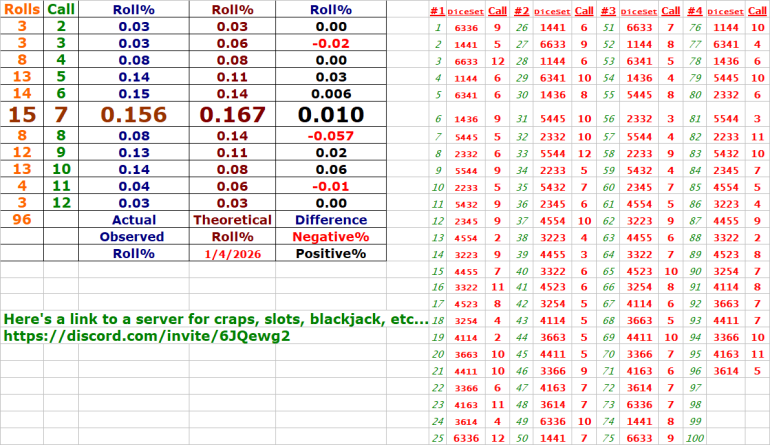Click the large 0.156 observed value

pyautogui.click(x=133, y=114)
